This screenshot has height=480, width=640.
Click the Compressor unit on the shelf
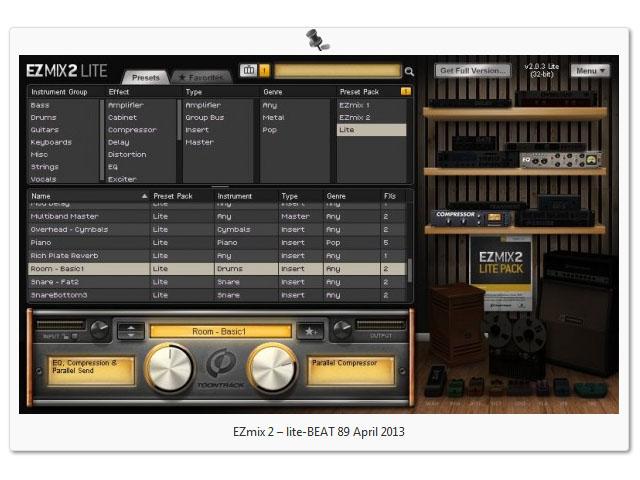click(453, 215)
